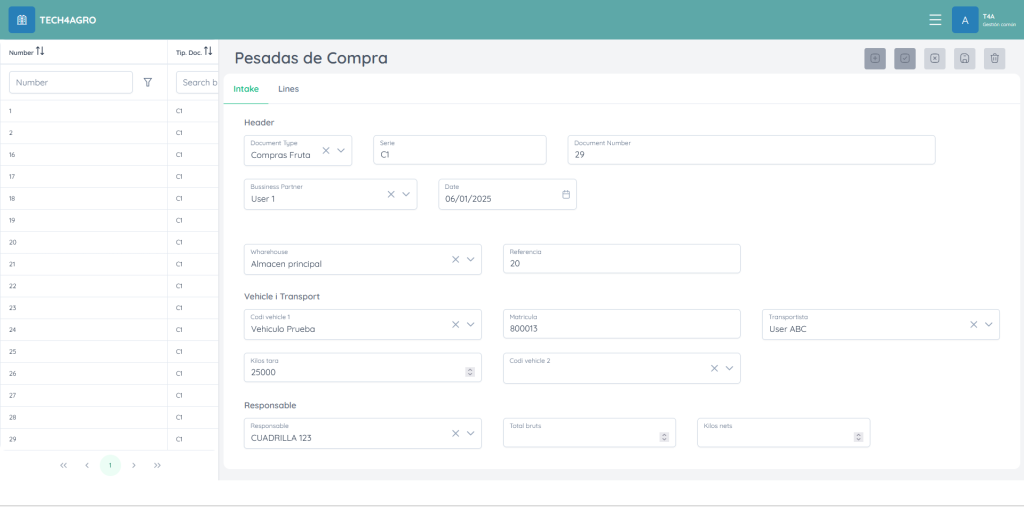Sort the list by Number column
The width and height of the screenshot is (1024, 507).
click(40, 52)
